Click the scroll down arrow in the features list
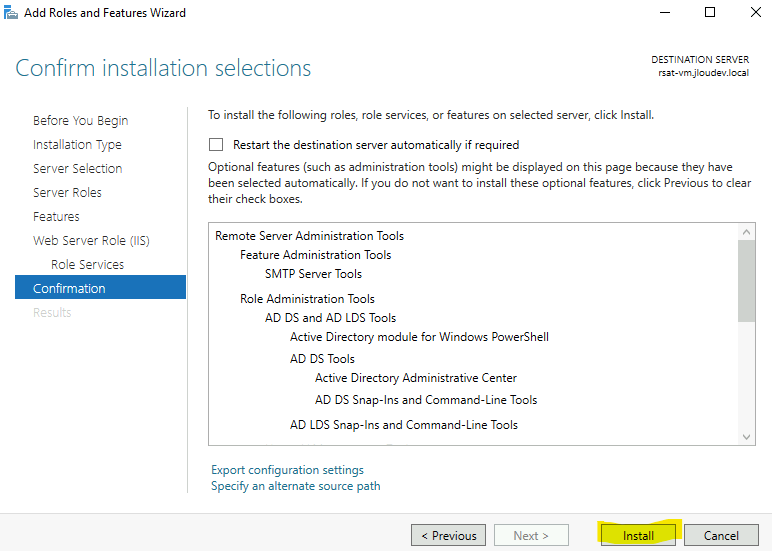This screenshot has width=772, height=551. [x=746, y=437]
